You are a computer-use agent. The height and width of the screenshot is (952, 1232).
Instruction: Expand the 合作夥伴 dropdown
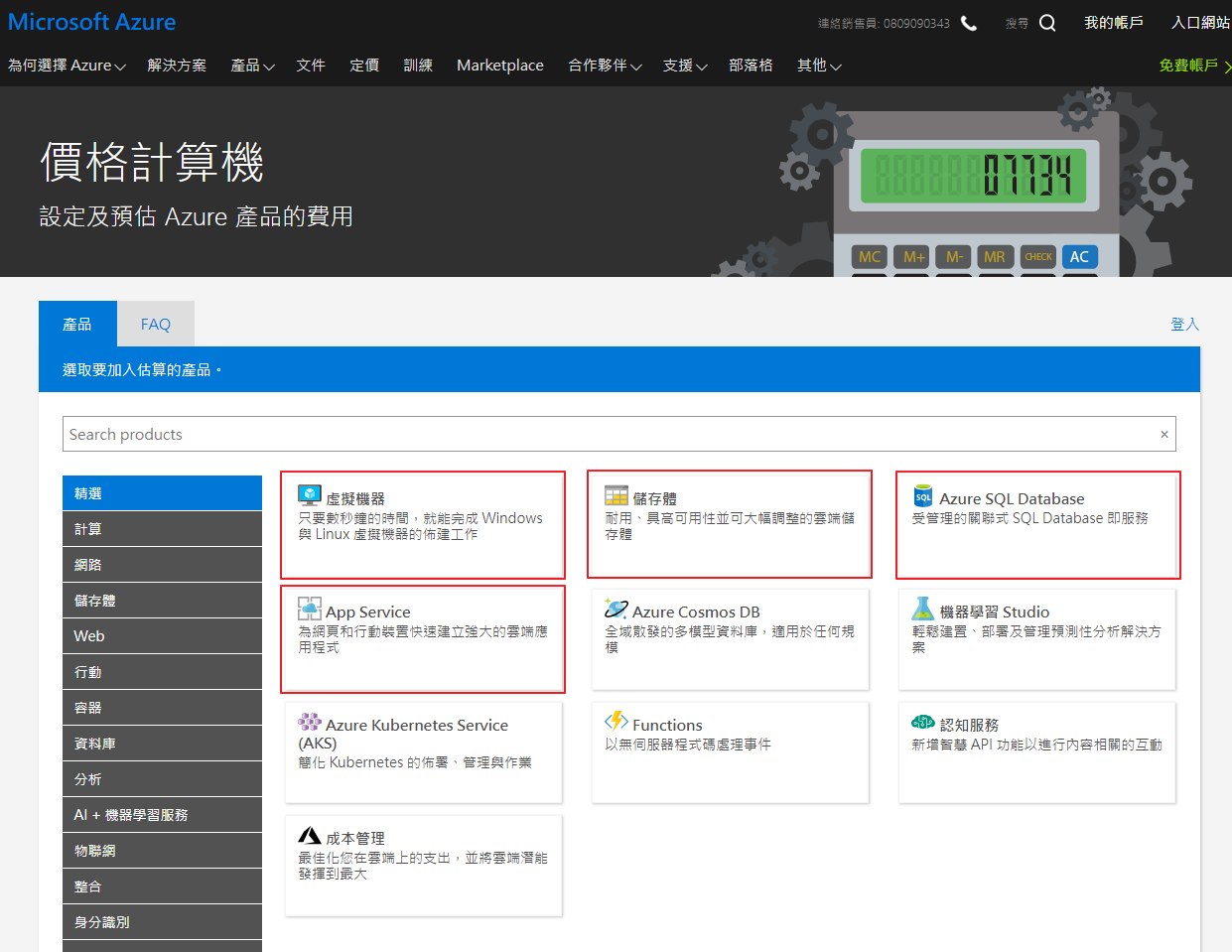605,66
